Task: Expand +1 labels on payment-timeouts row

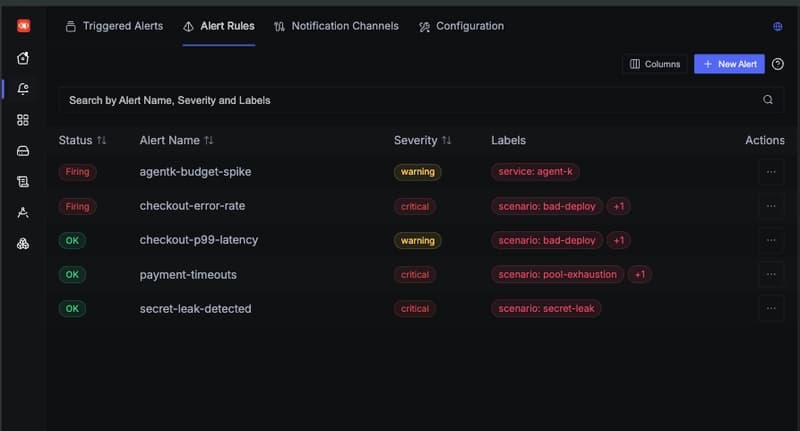Action: pyautogui.click(x=640, y=274)
